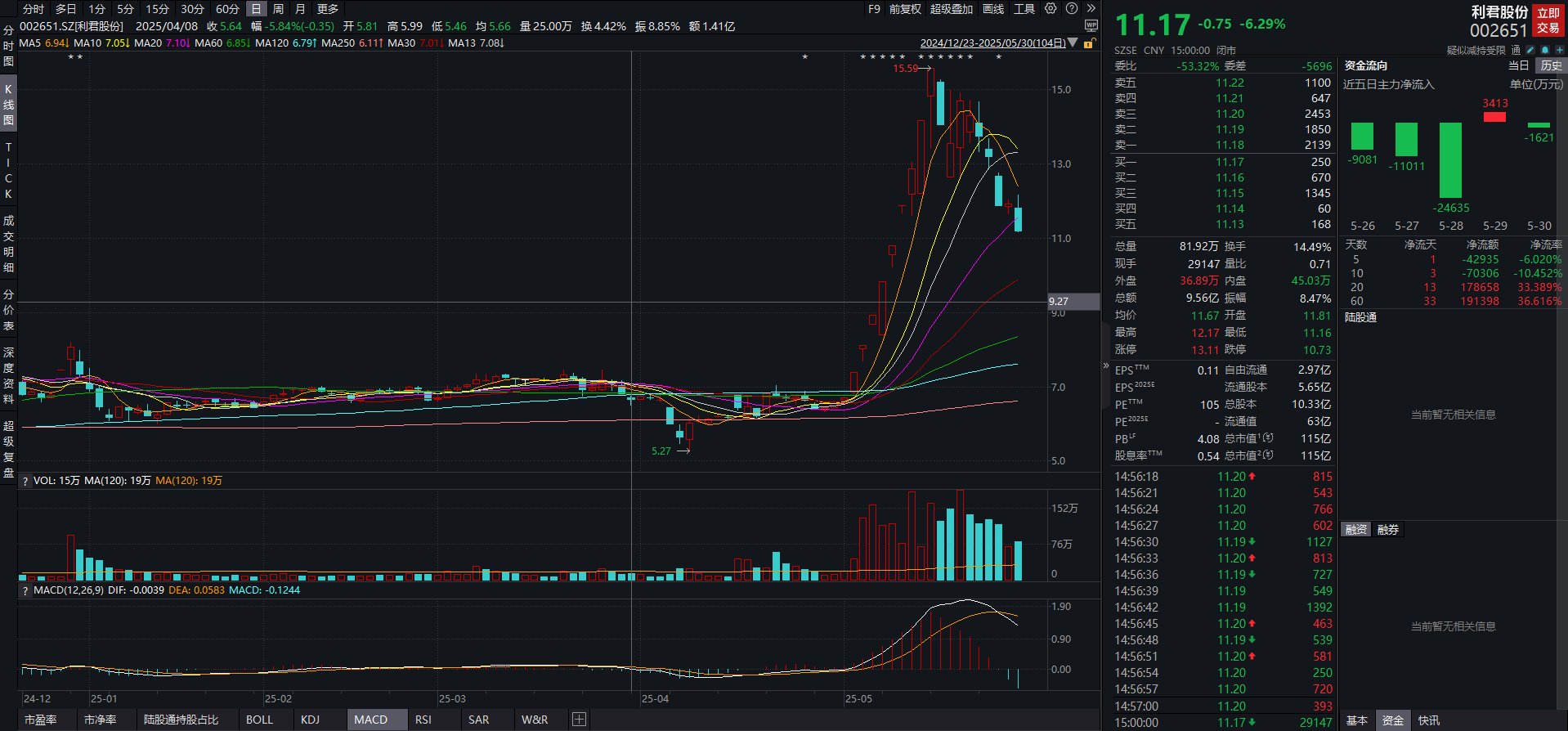Select the 周 weekly period tab
This screenshot has height=731, width=1568.
point(278,9)
